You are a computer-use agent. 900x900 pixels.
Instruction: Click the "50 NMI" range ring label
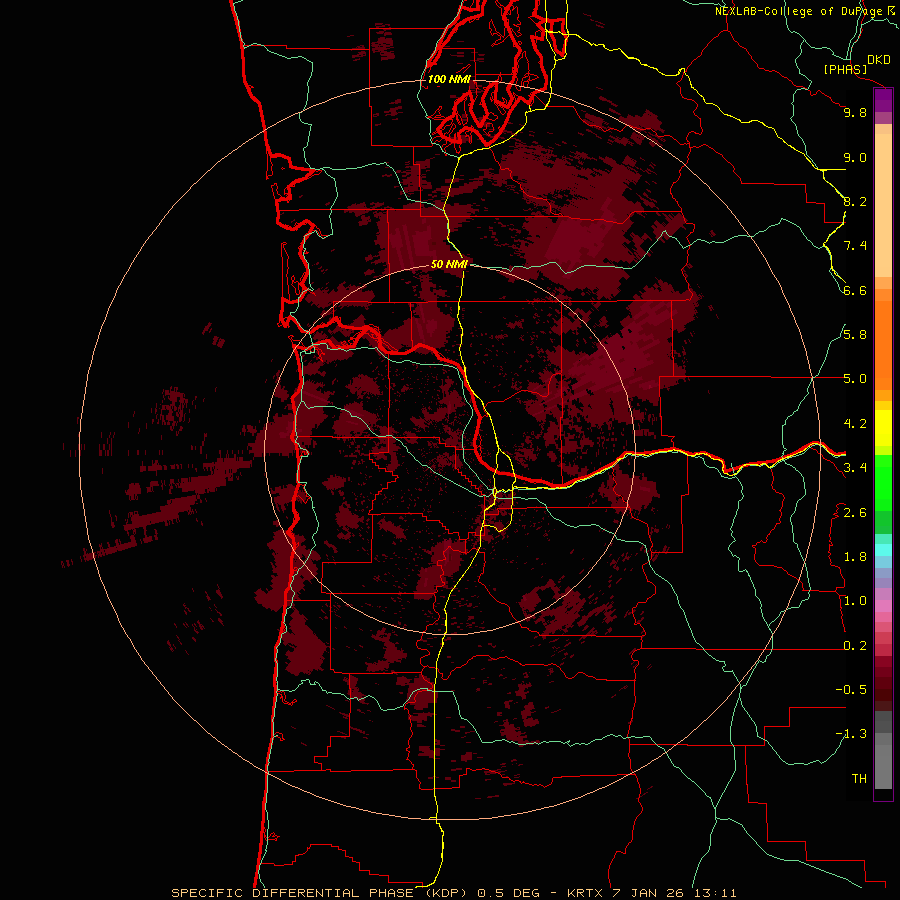coord(449,265)
